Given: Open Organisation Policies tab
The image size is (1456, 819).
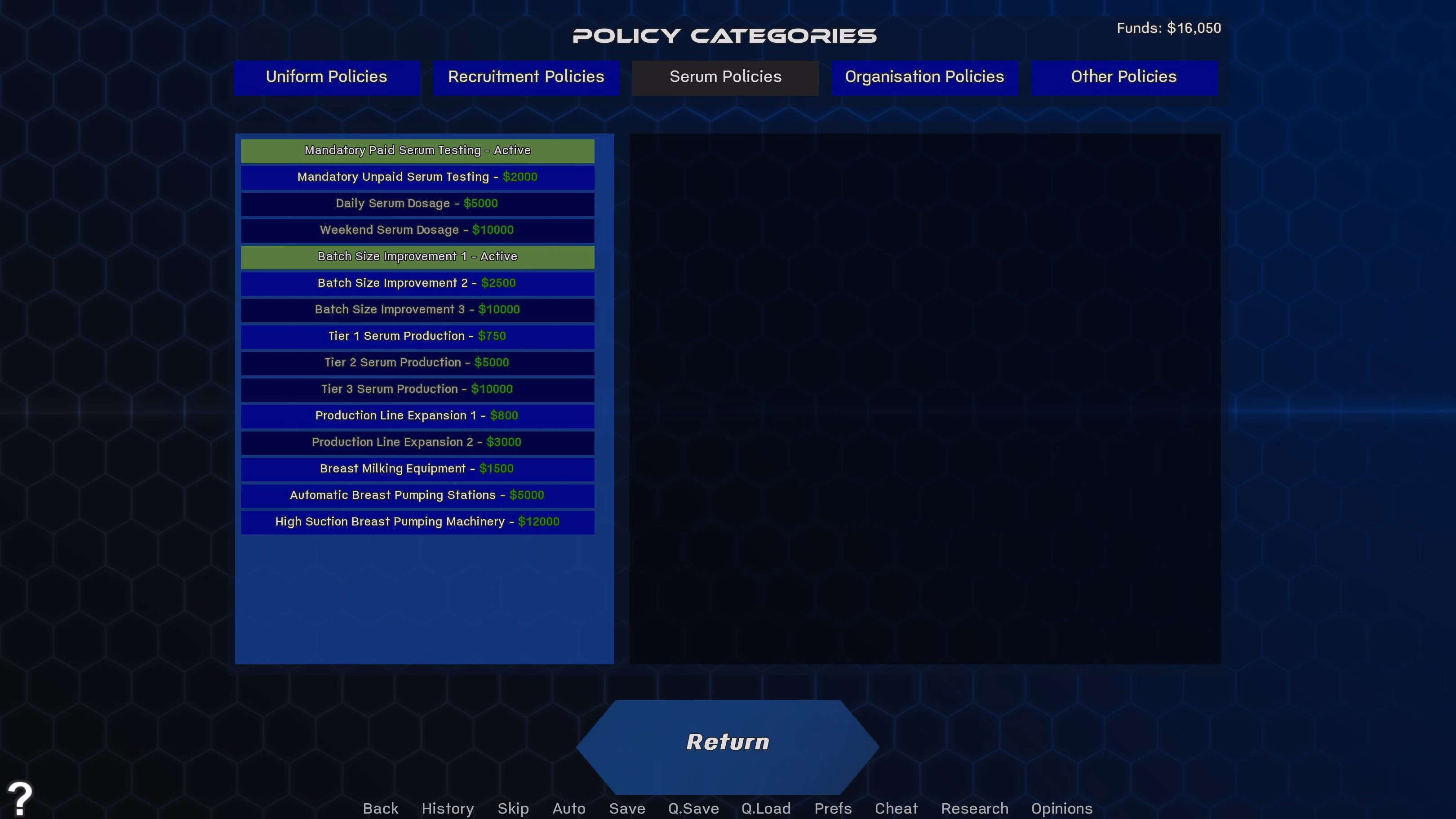Looking at the screenshot, I should pos(925,77).
